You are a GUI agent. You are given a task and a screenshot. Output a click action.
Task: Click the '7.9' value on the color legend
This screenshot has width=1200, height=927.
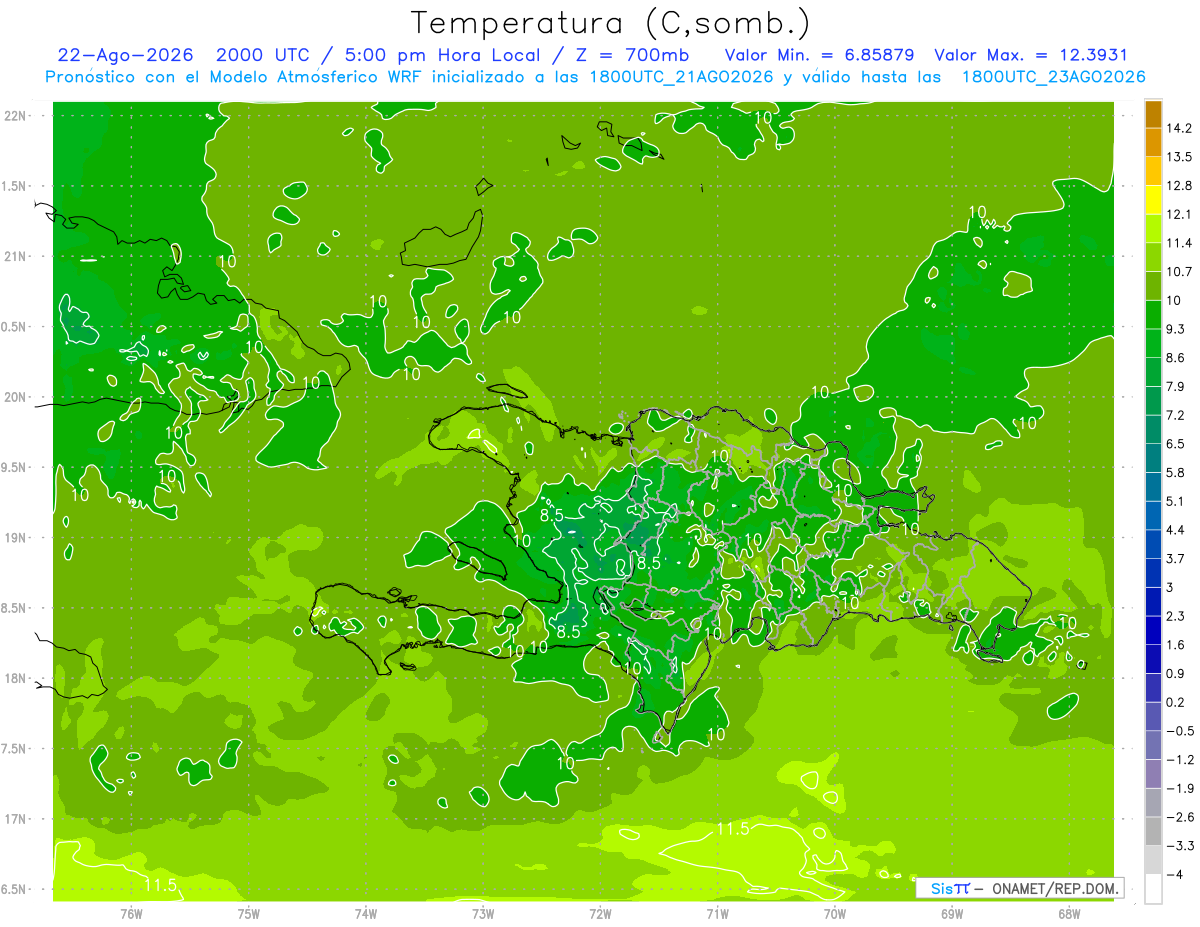(1176, 387)
